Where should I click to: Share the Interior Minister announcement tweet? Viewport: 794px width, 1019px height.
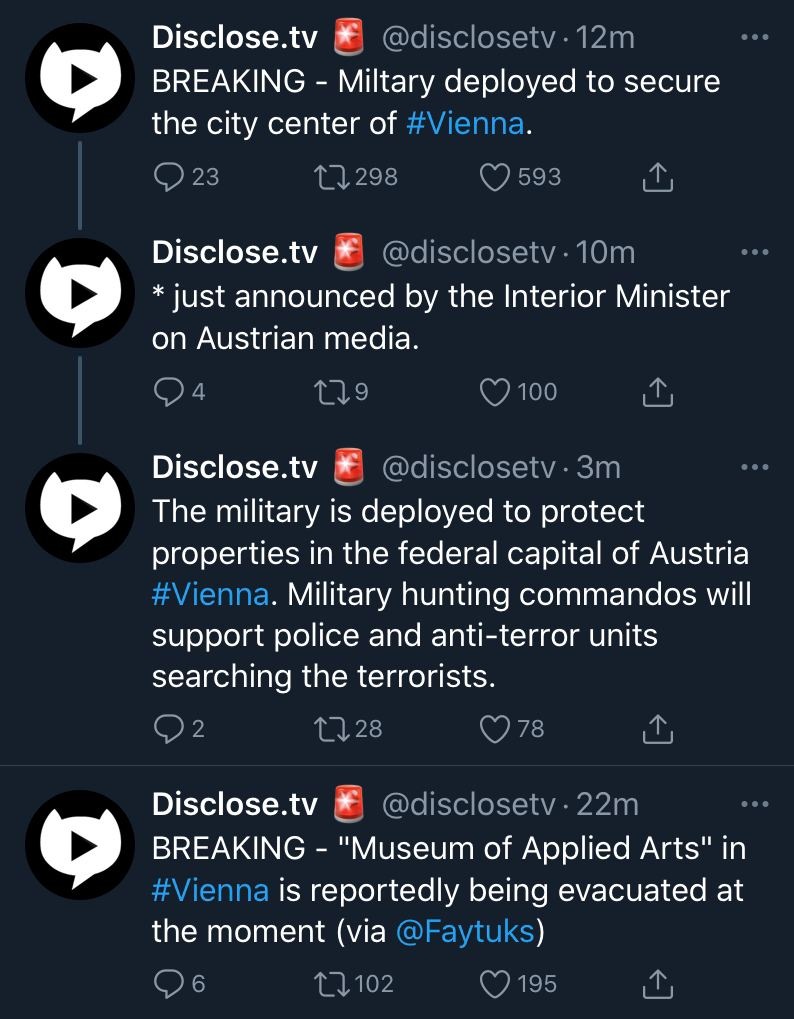coord(658,392)
